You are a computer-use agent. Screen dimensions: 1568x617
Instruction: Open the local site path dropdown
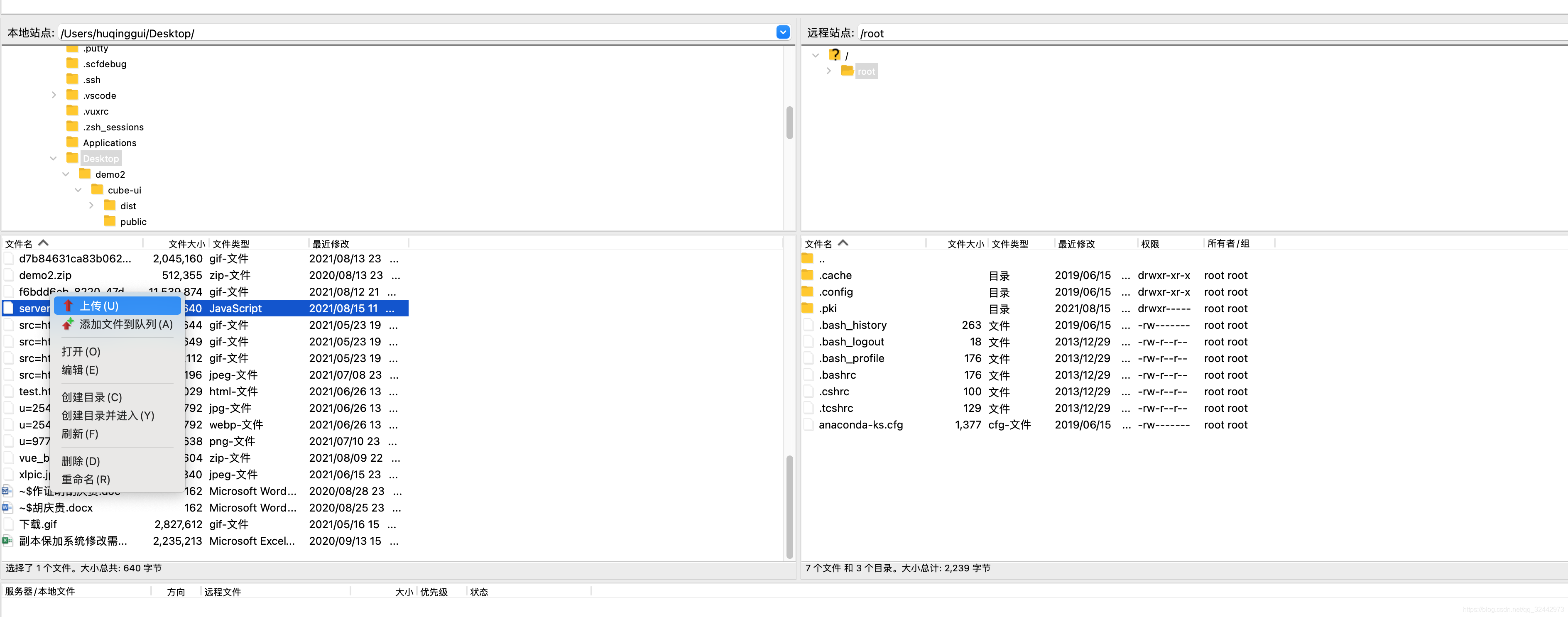(x=783, y=32)
